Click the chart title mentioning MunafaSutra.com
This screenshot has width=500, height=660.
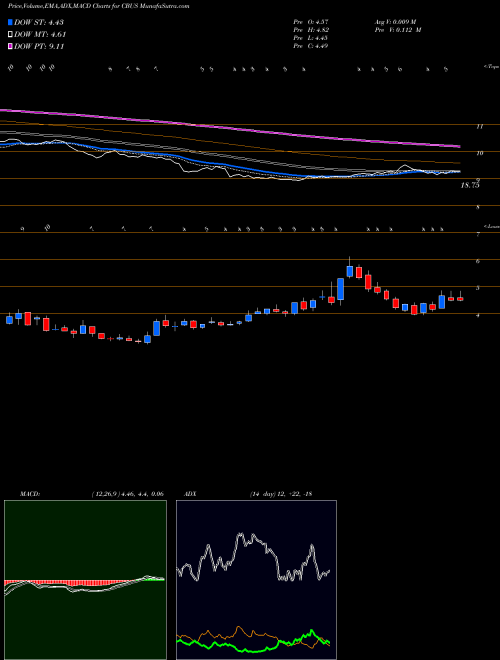tap(98, 6)
